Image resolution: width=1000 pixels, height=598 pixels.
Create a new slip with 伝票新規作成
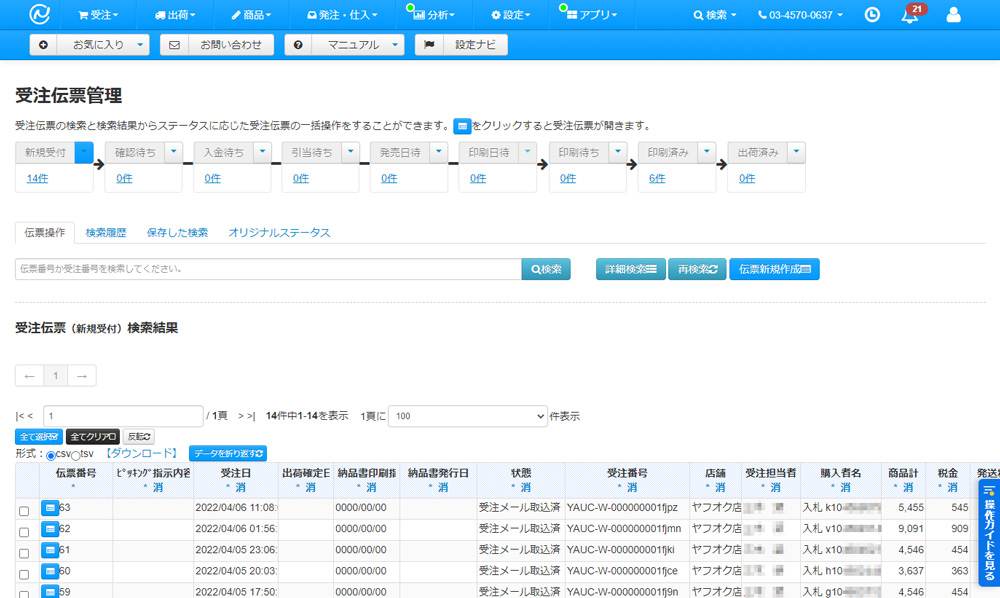click(x=774, y=269)
